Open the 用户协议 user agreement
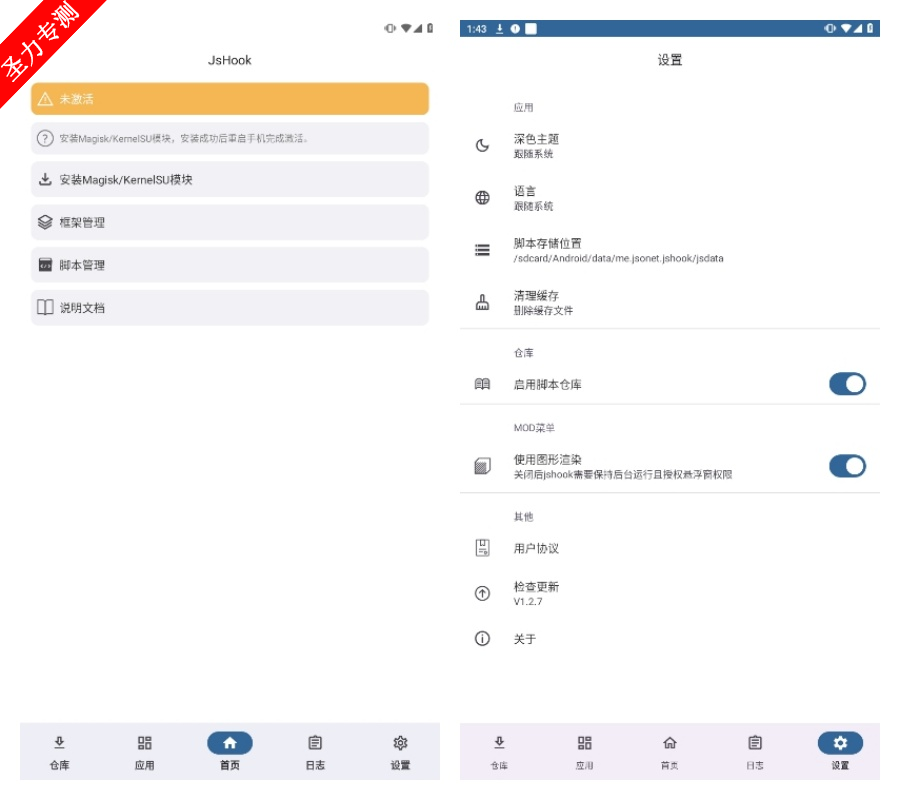Screen dimensions: 900x800 coord(669,548)
